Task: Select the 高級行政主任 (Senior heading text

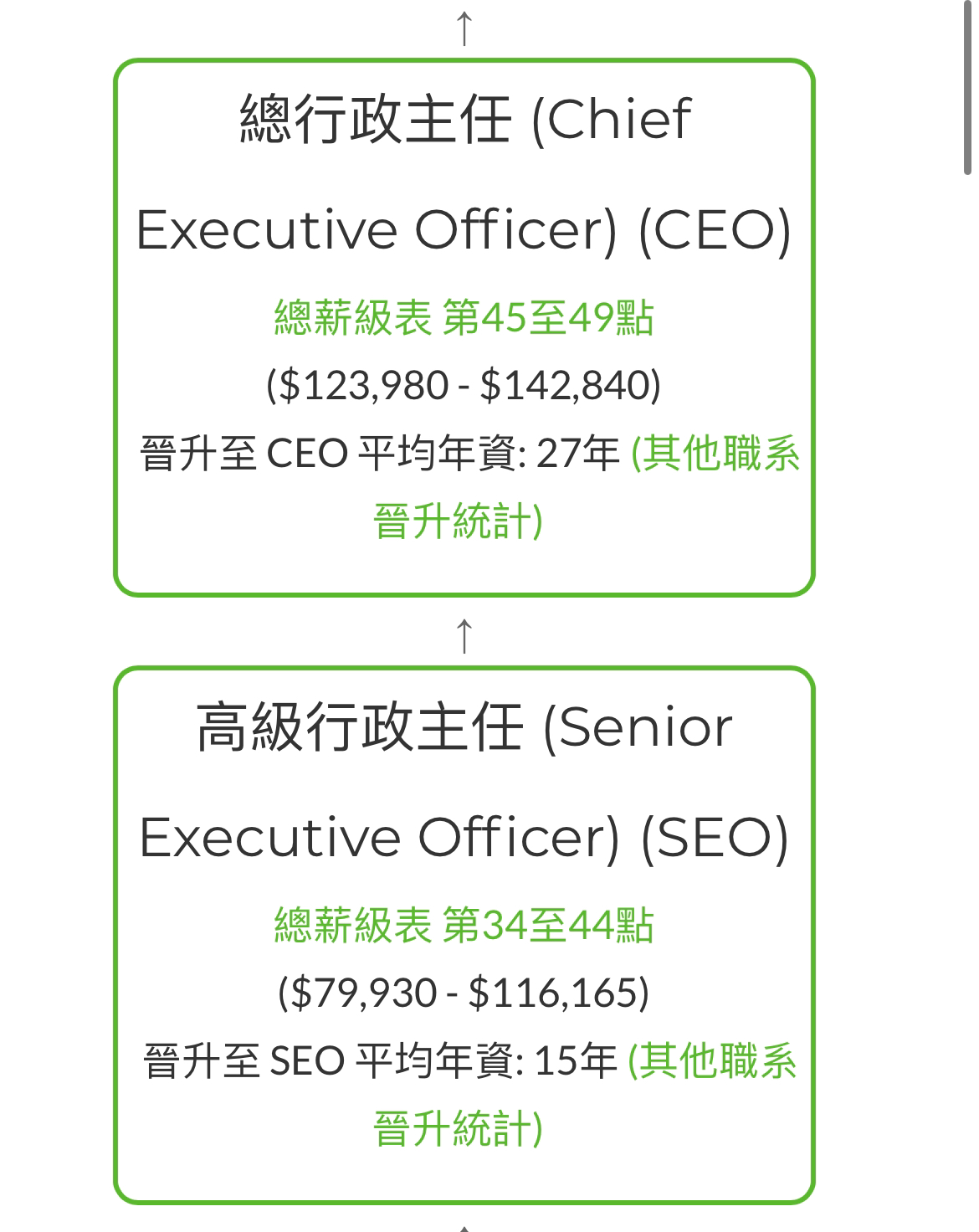Action: coord(464,726)
